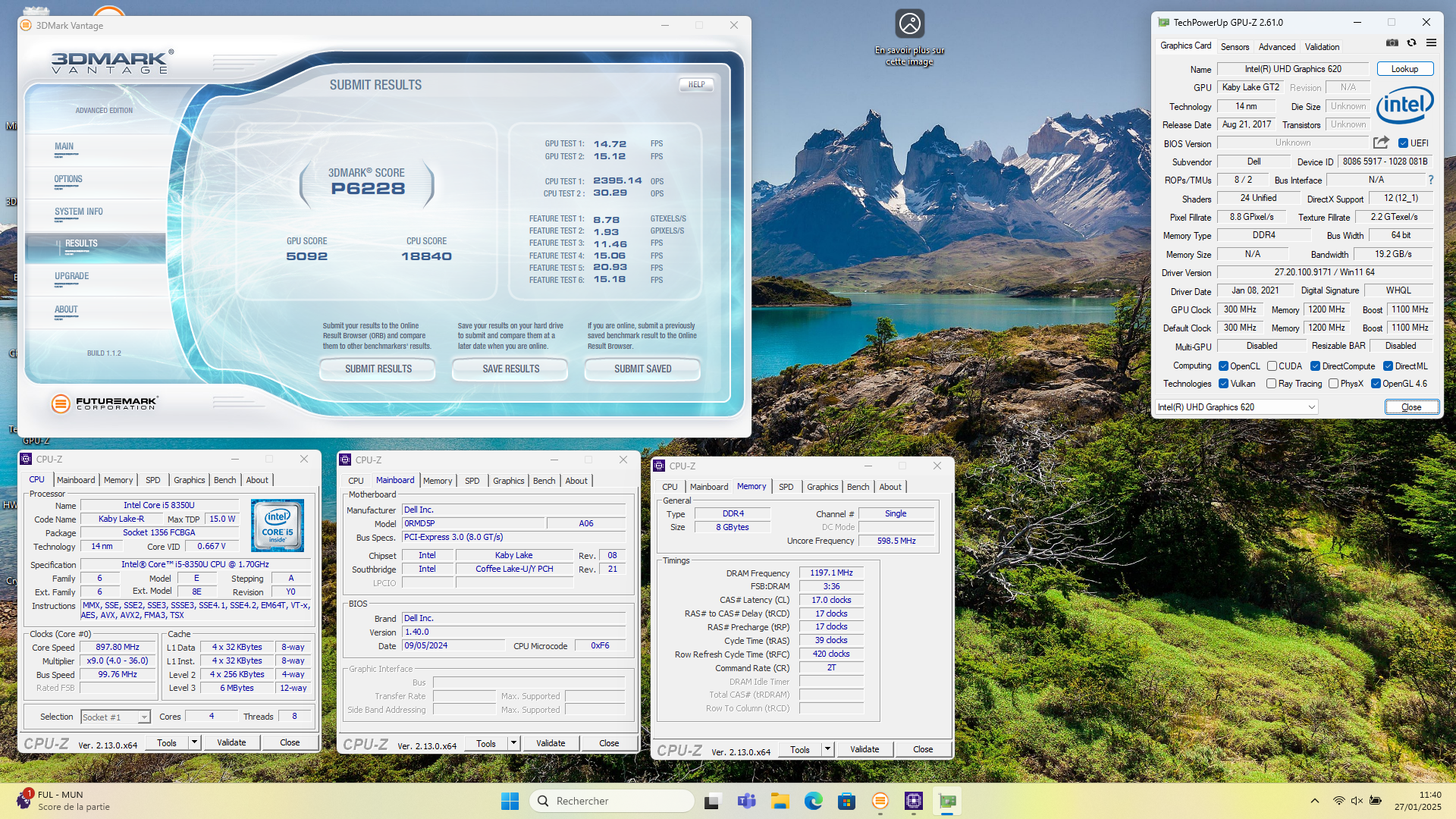
Task: Switch to 3DMark Vantage taskbar icon
Action: (x=880, y=801)
